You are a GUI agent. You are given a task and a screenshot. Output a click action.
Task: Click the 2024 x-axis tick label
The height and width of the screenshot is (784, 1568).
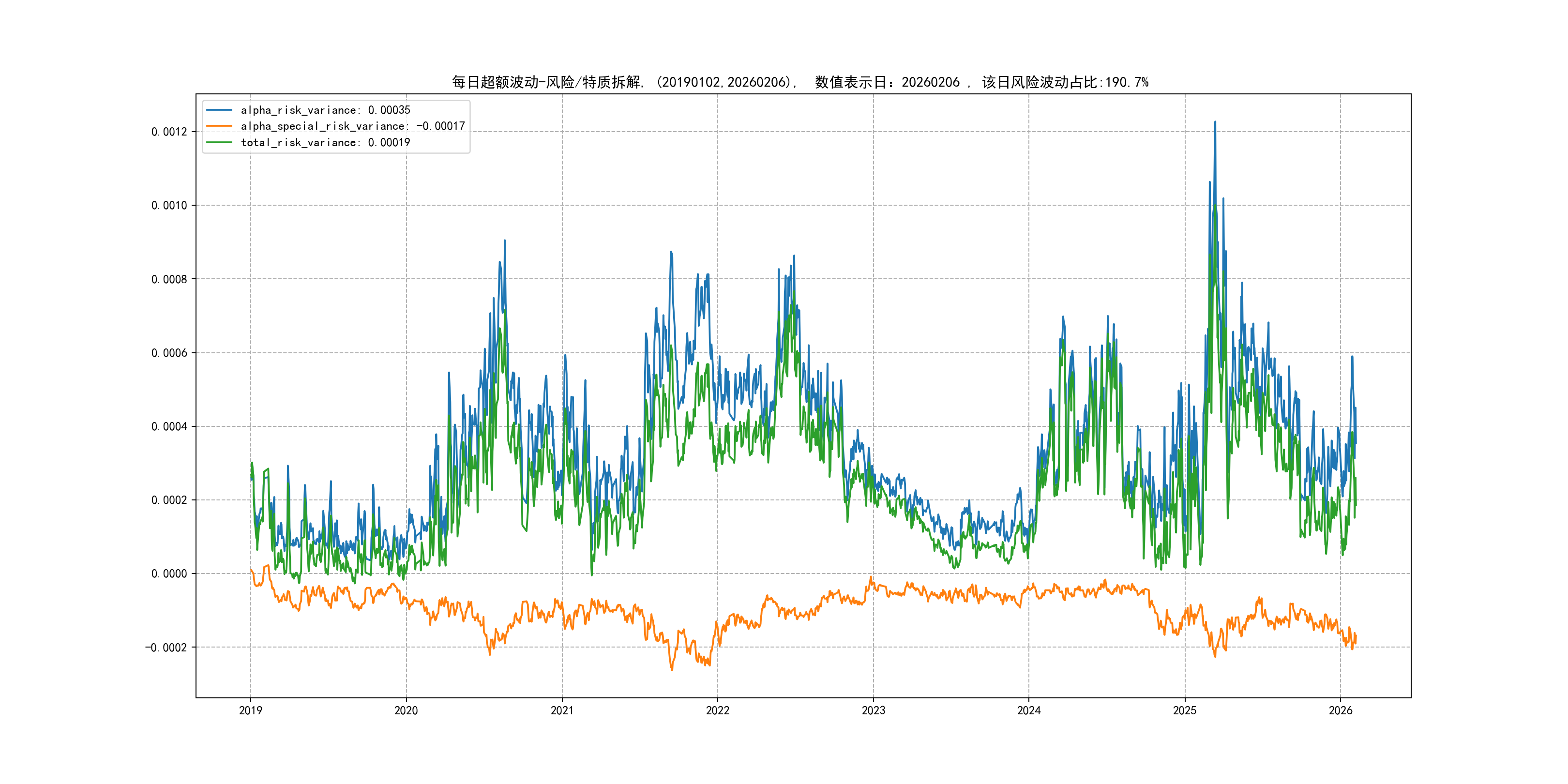point(1029,710)
